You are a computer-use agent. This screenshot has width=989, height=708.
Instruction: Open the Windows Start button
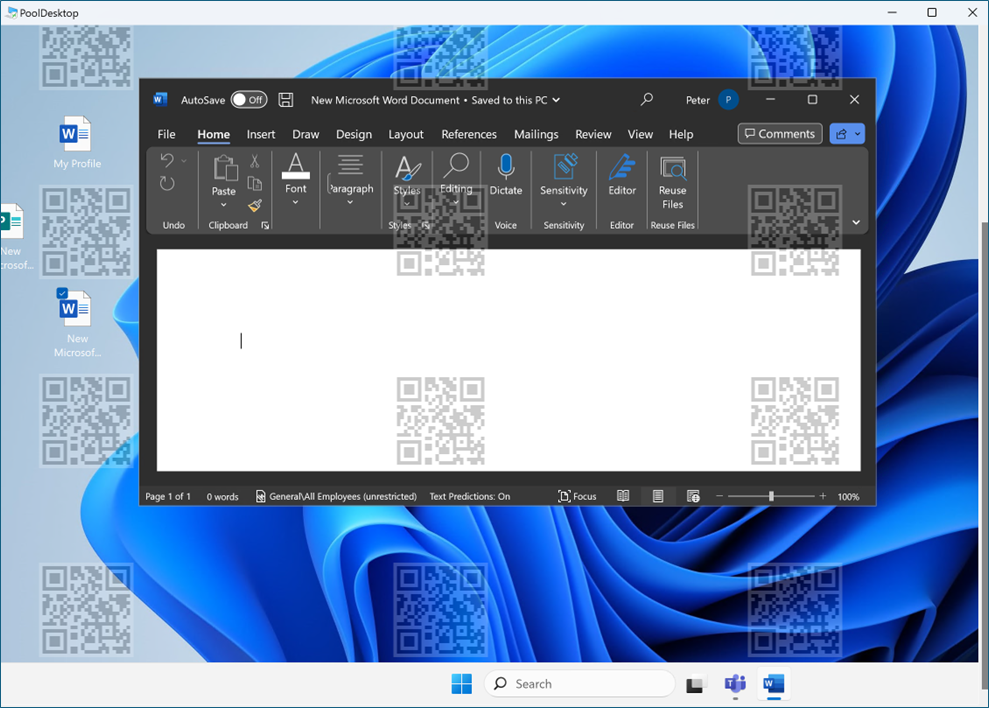pyautogui.click(x=462, y=683)
